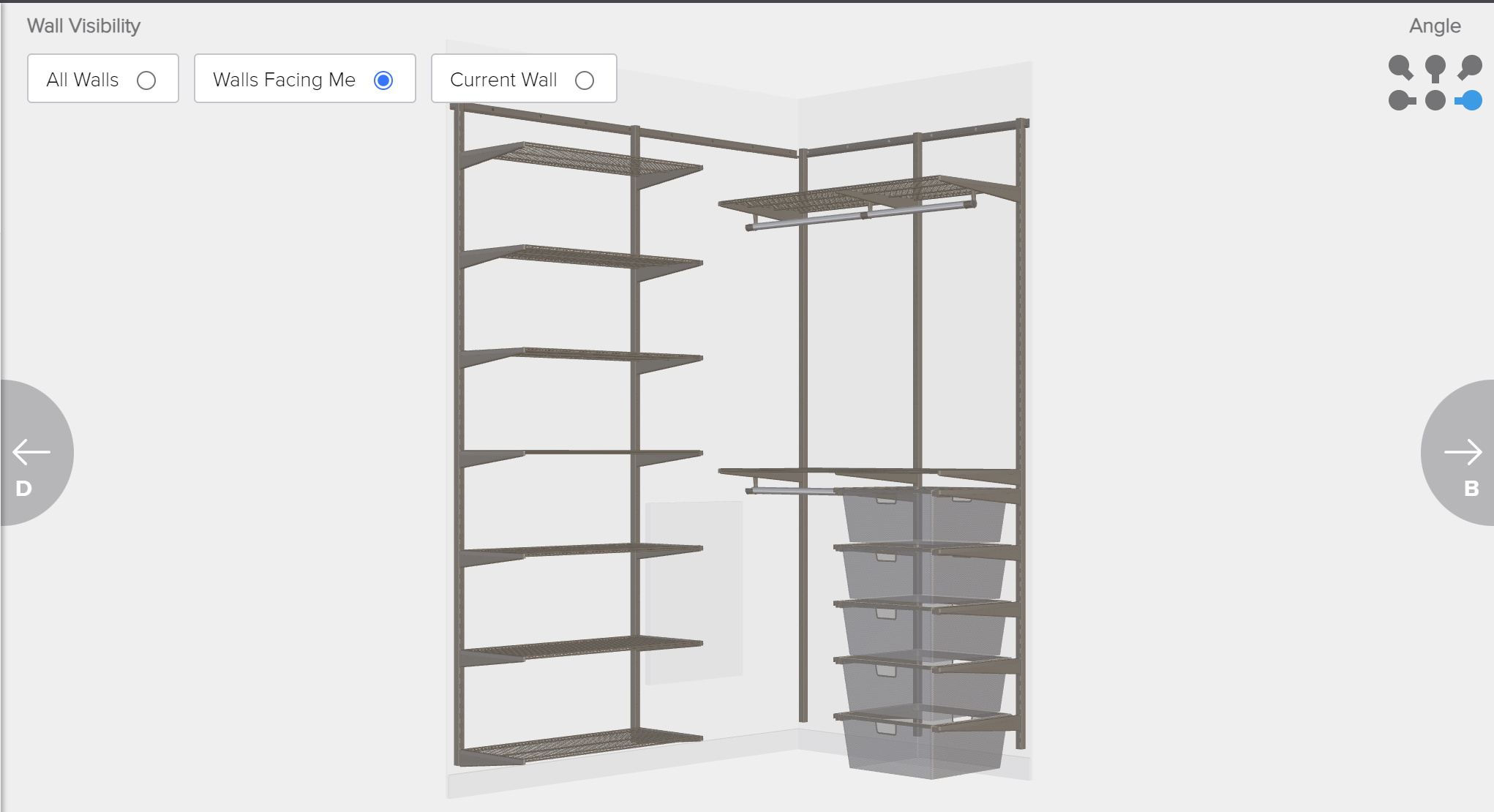This screenshot has width=1494, height=812.
Task: Select the top-right diagonal angle icon
Action: [x=1470, y=67]
